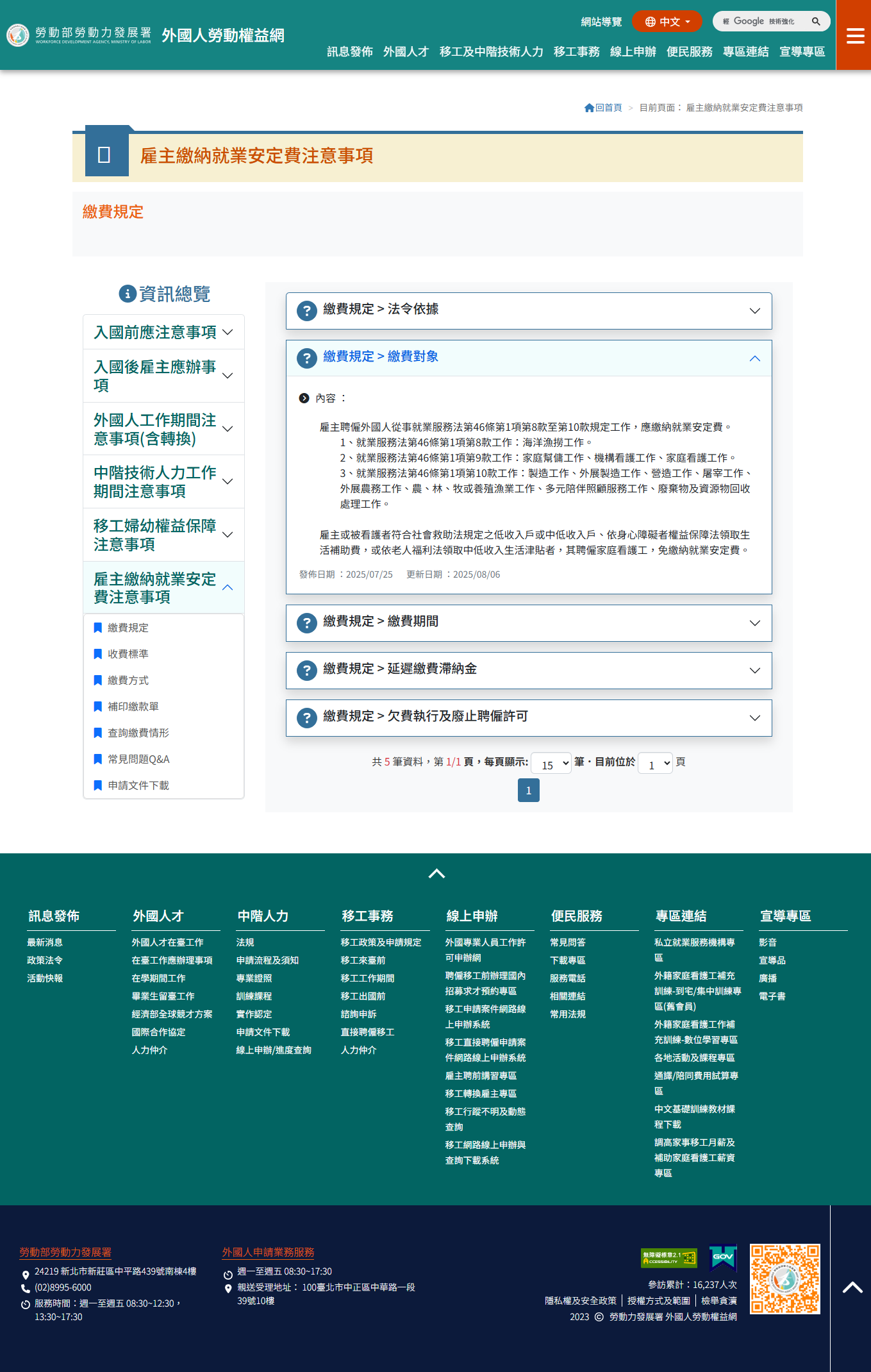Image resolution: width=871 pixels, height=1372 pixels.
Task: Expand the 繳費規定 > 法令依據 accordion
Action: [x=529, y=311]
